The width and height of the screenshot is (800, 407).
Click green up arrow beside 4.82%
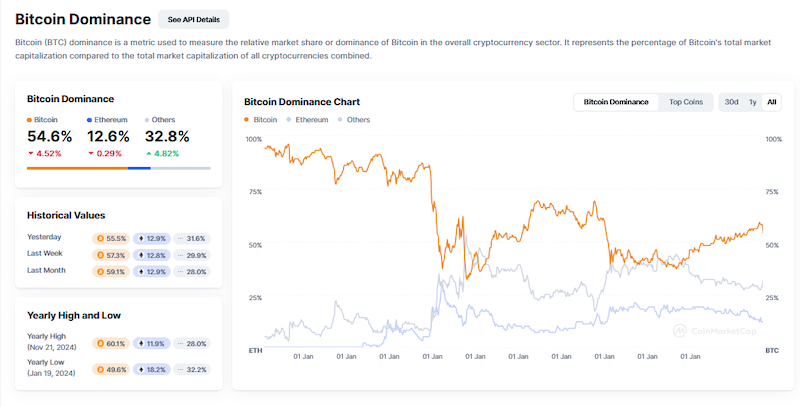(x=149, y=154)
